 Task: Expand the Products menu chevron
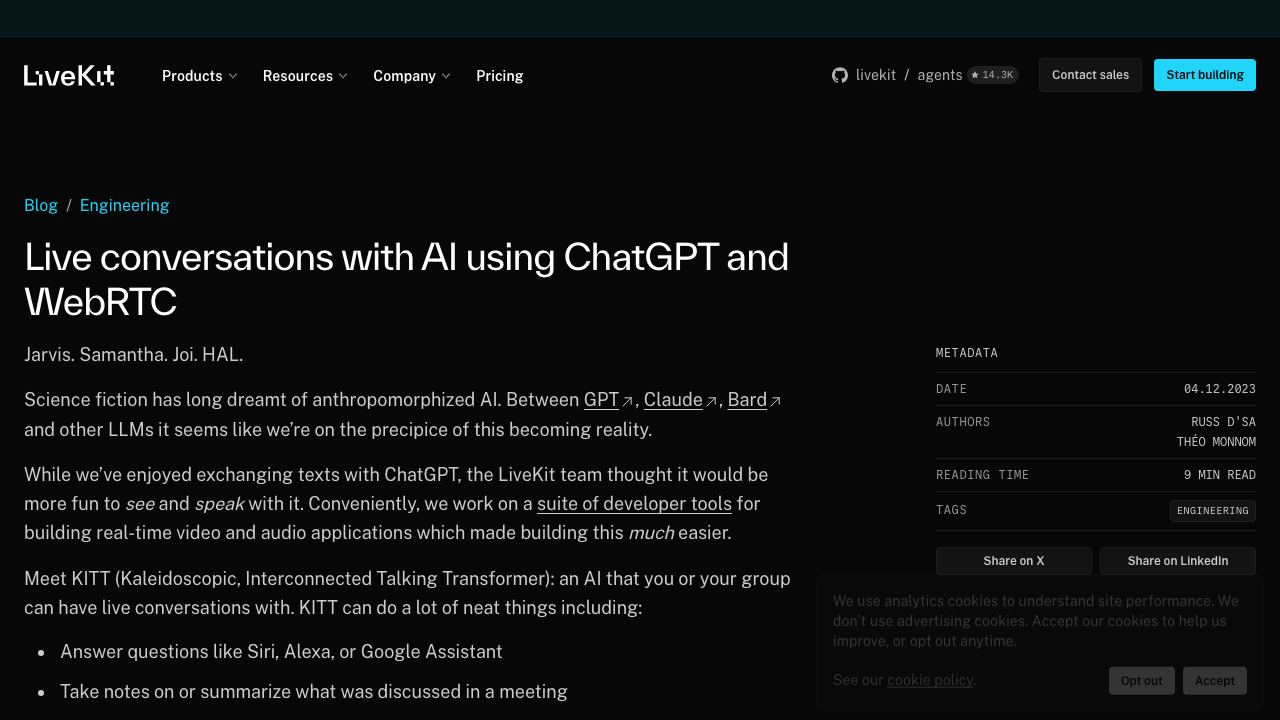[x=233, y=76]
